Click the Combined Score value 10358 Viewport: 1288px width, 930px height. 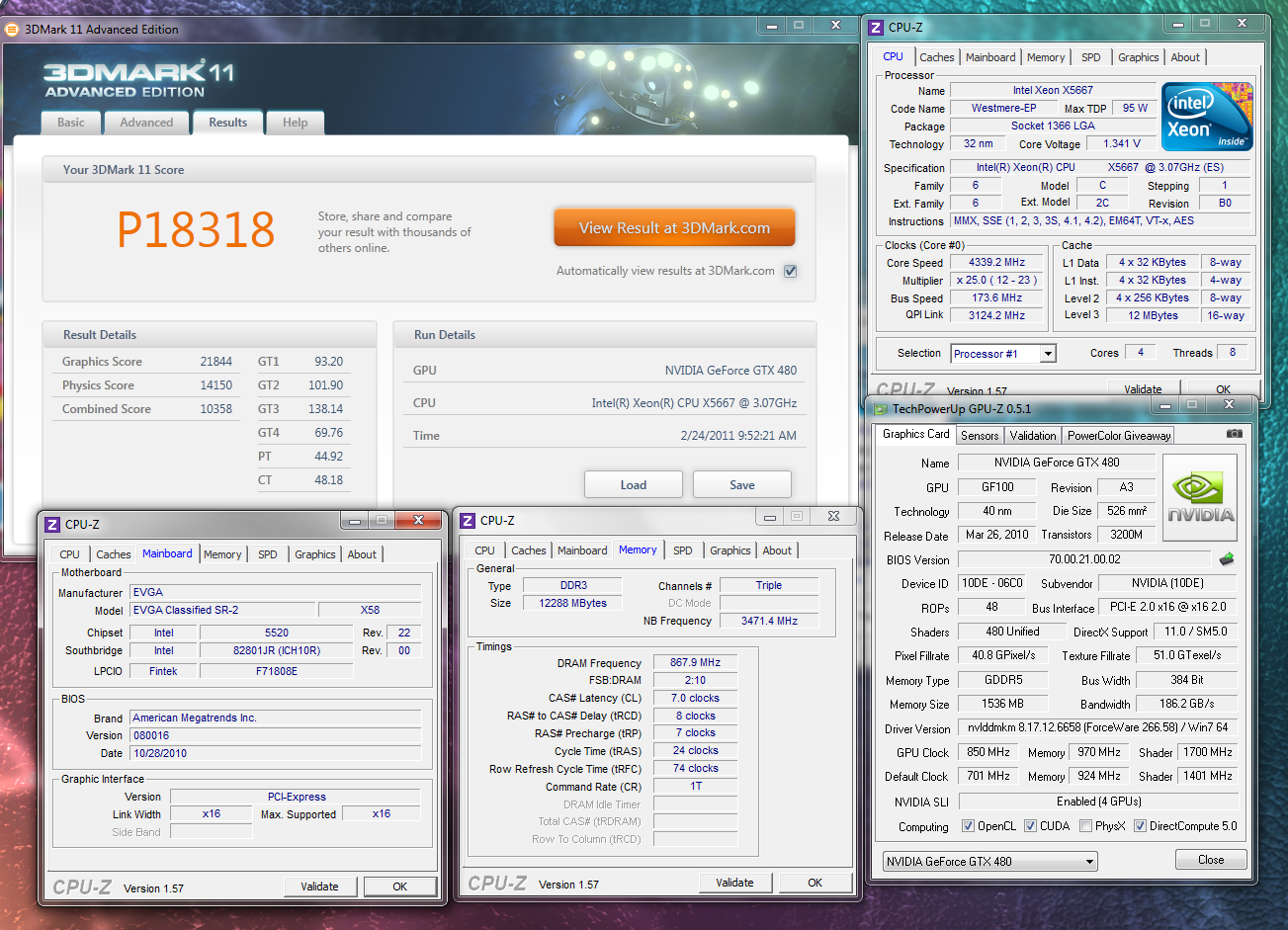[216, 409]
